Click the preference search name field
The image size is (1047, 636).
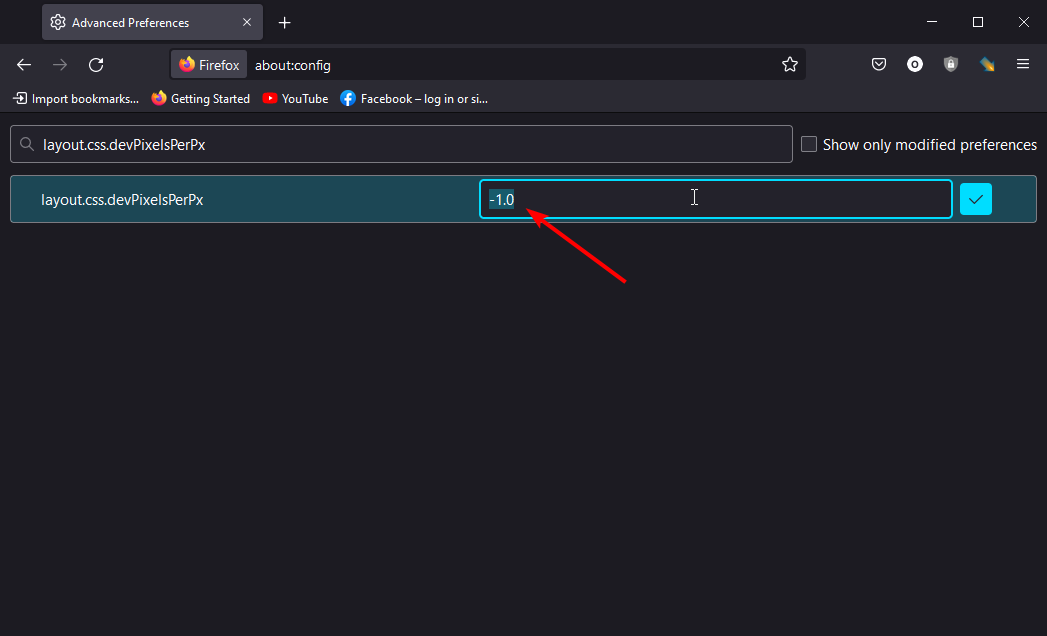[x=401, y=144]
